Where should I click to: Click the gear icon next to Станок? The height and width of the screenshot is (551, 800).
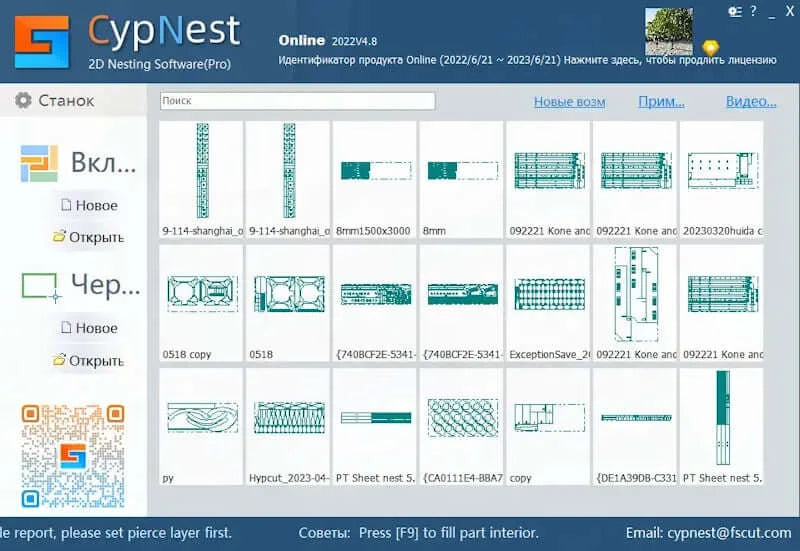pos(23,101)
